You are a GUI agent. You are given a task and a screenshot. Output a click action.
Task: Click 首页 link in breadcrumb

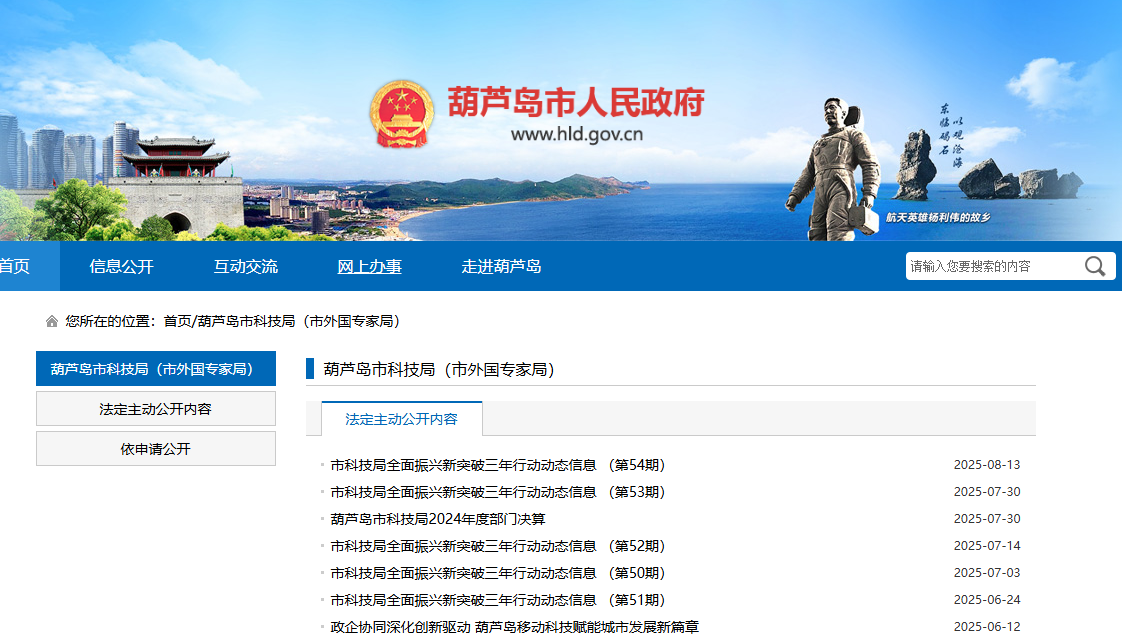point(177,322)
